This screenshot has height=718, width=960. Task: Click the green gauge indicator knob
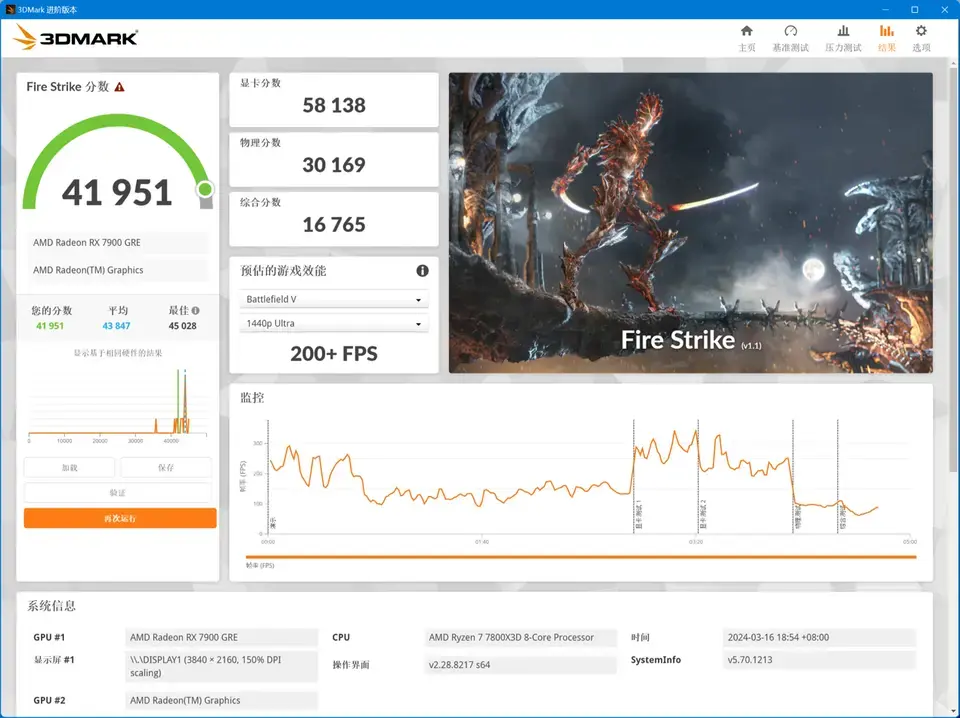(x=206, y=189)
